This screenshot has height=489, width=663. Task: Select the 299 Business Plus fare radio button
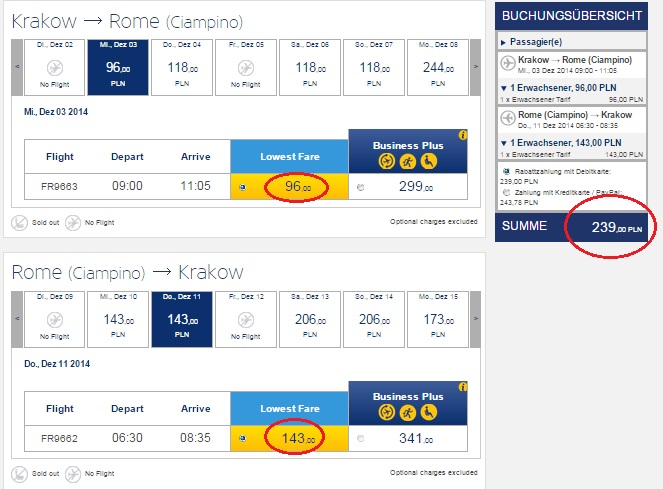pyautogui.click(x=360, y=187)
